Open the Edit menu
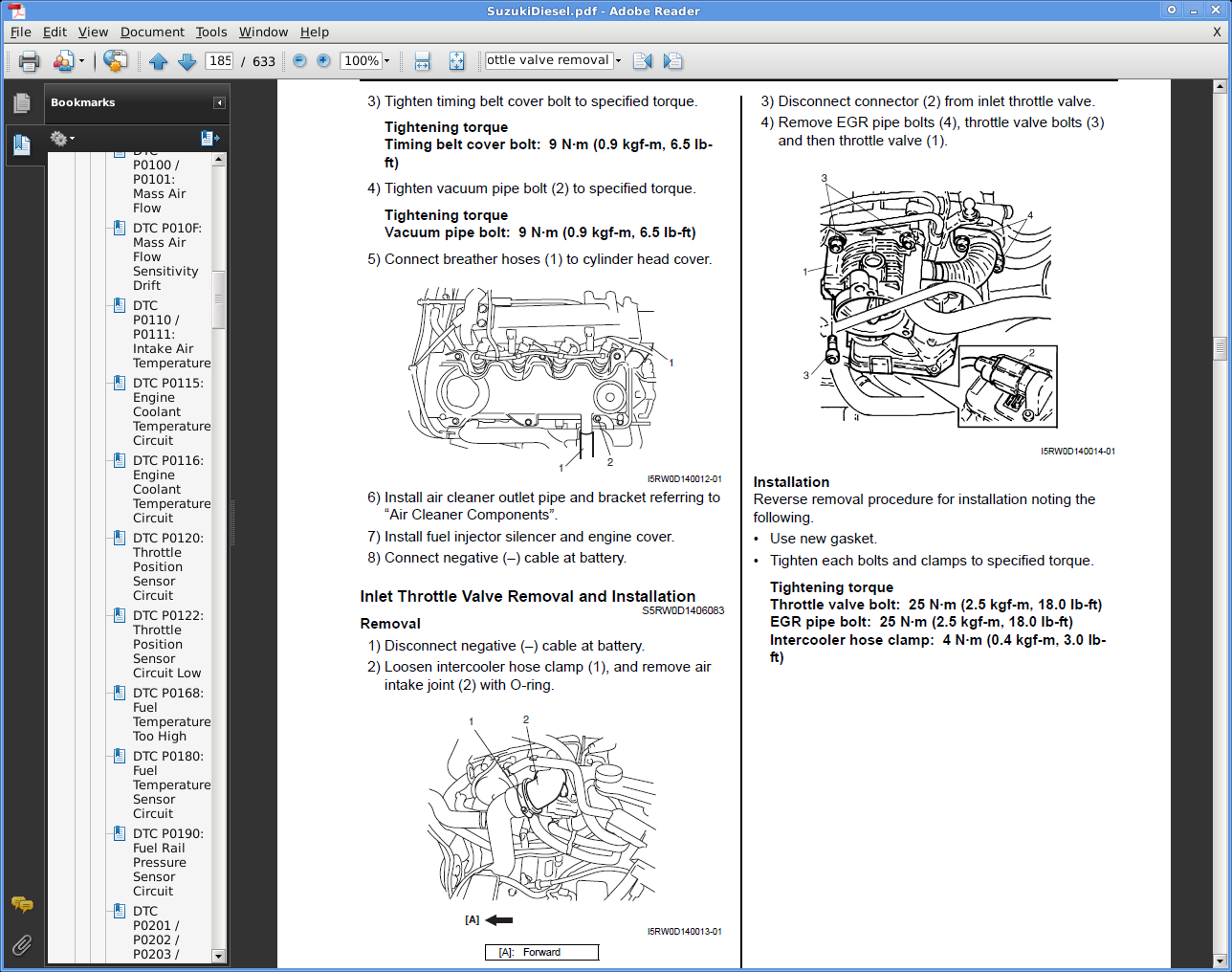The width and height of the screenshot is (1232, 972). click(55, 32)
